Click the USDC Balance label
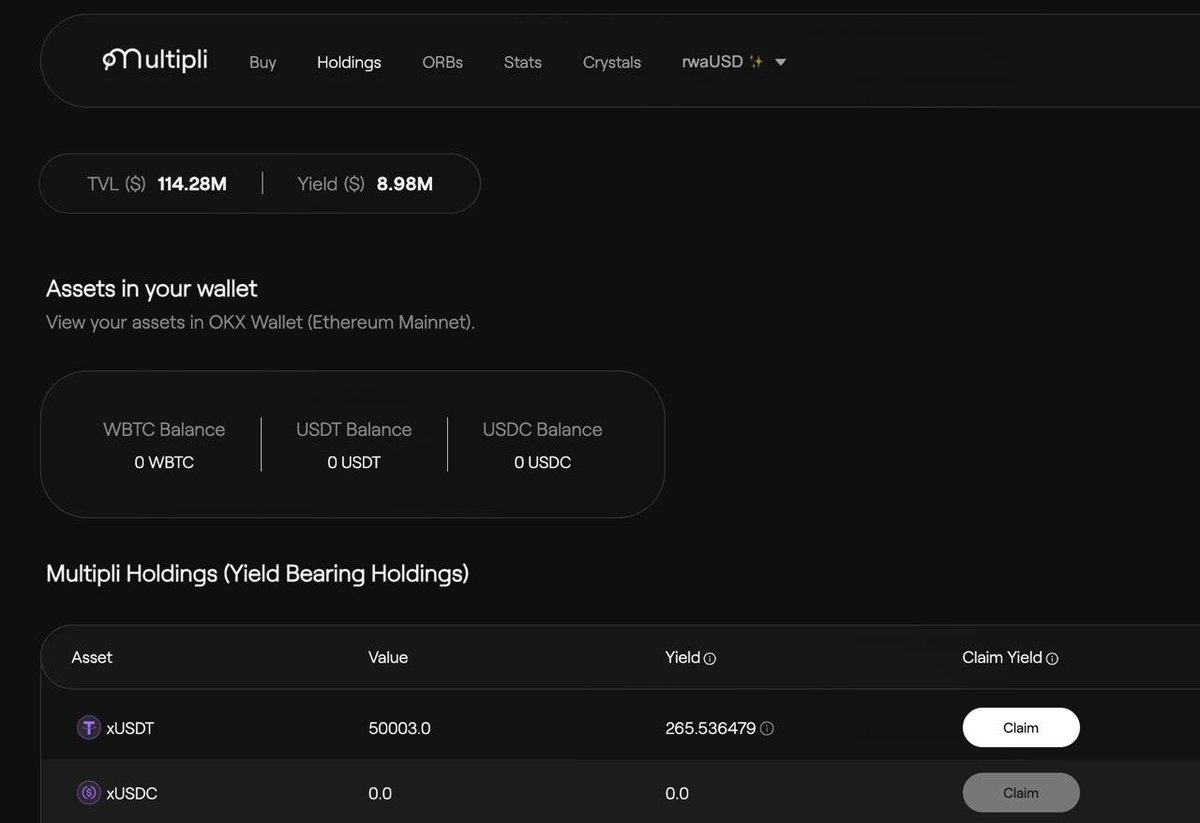The height and width of the screenshot is (823, 1200). [x=543, y=429]
